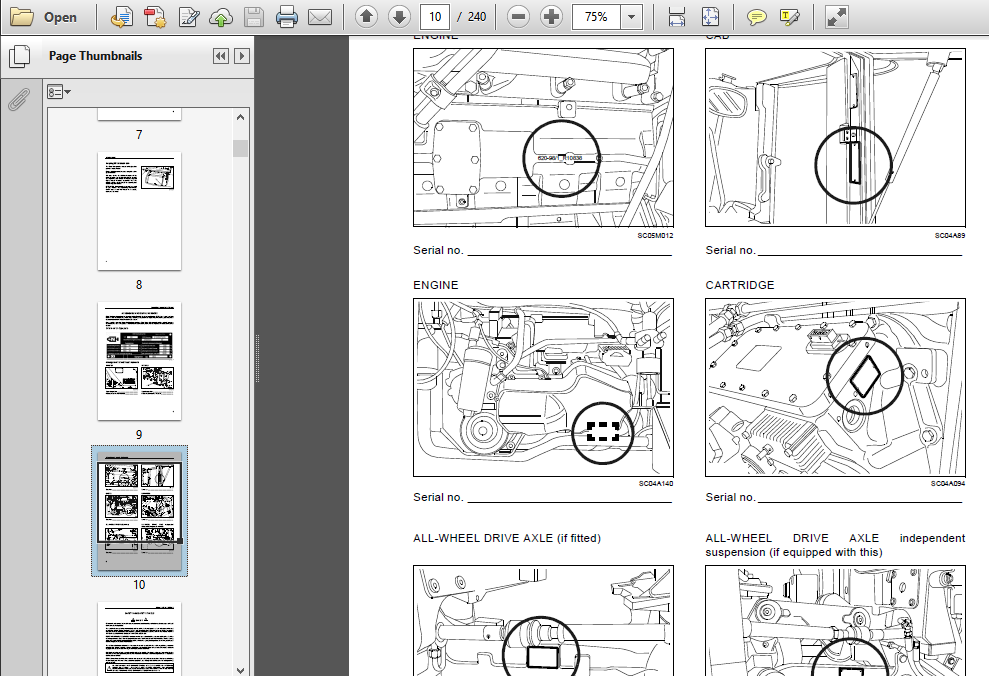Switch to read mode expand icon
Image resolution: width=989 pixels, height=676 pixels.
[x=836, y=17]
